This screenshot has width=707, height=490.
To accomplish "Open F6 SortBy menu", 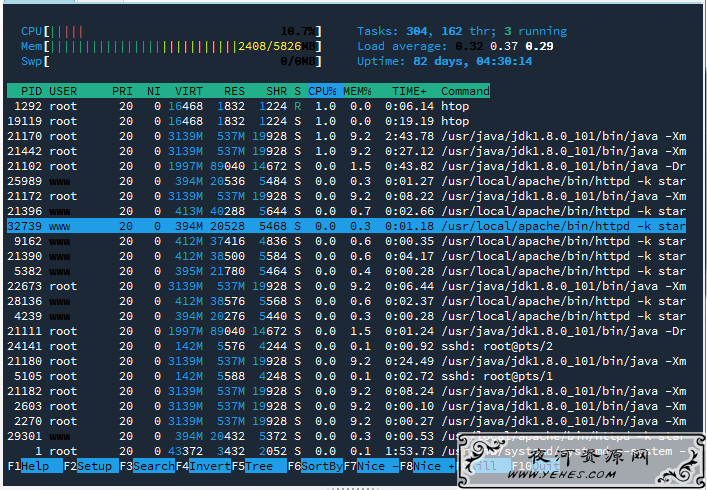I will (315, 466).
